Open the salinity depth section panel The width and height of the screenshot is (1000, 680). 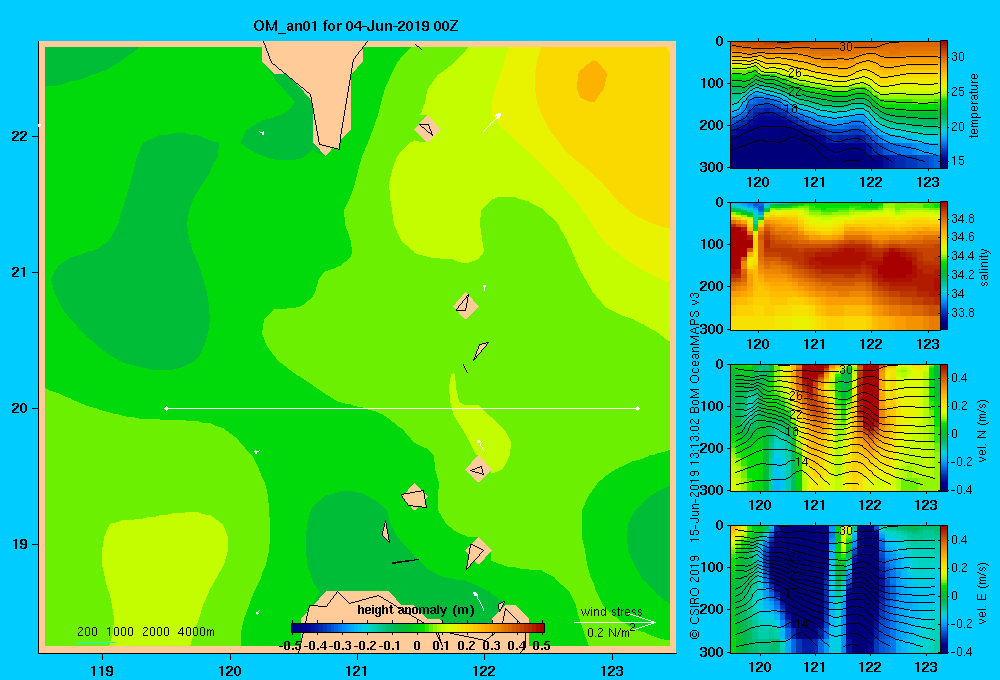pos(835,266)
